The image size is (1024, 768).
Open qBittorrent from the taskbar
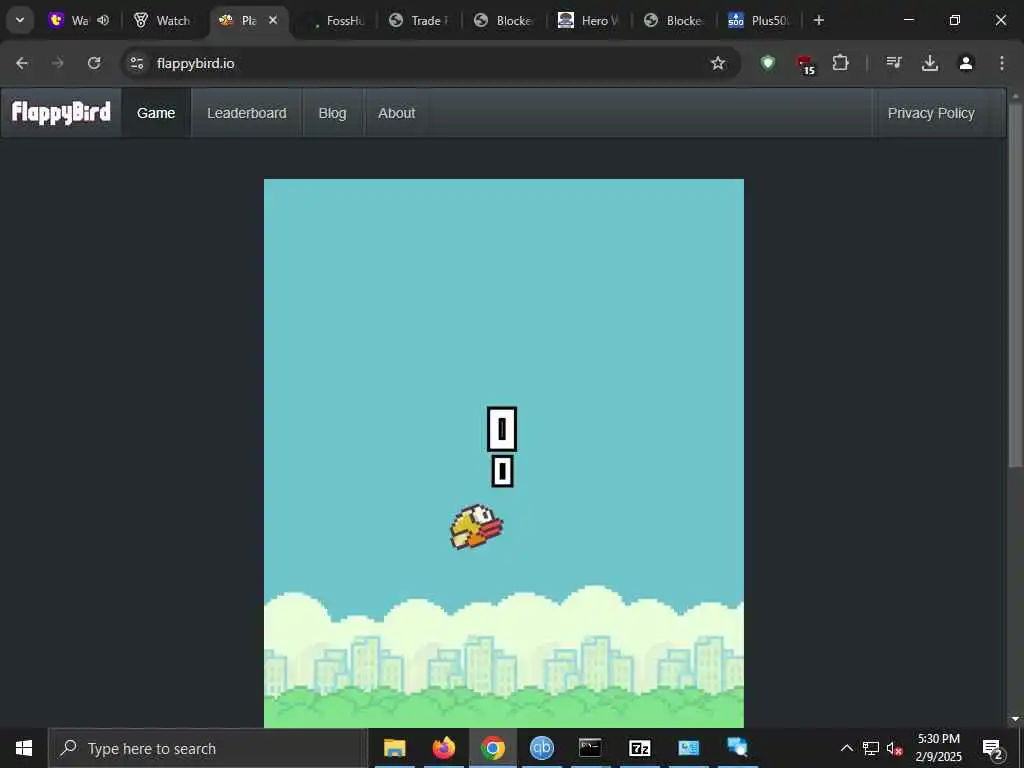(541, 748)
